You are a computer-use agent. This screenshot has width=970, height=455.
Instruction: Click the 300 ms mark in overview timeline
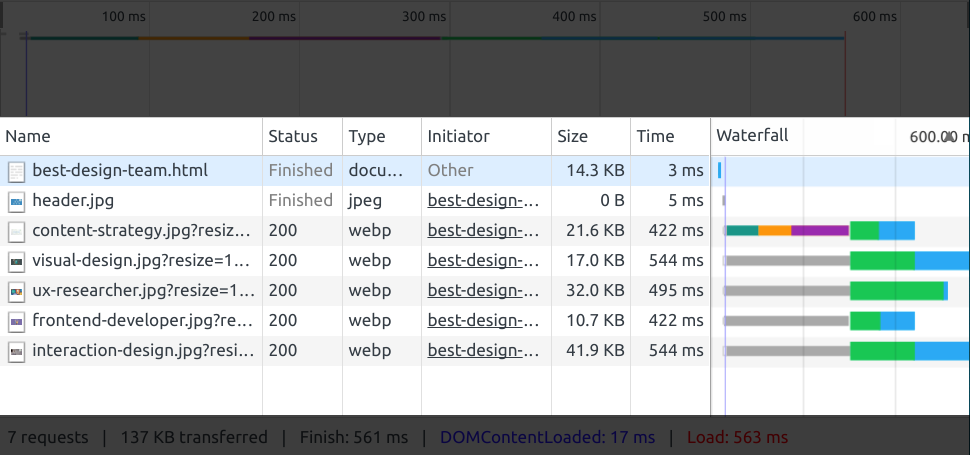(424, 17)
